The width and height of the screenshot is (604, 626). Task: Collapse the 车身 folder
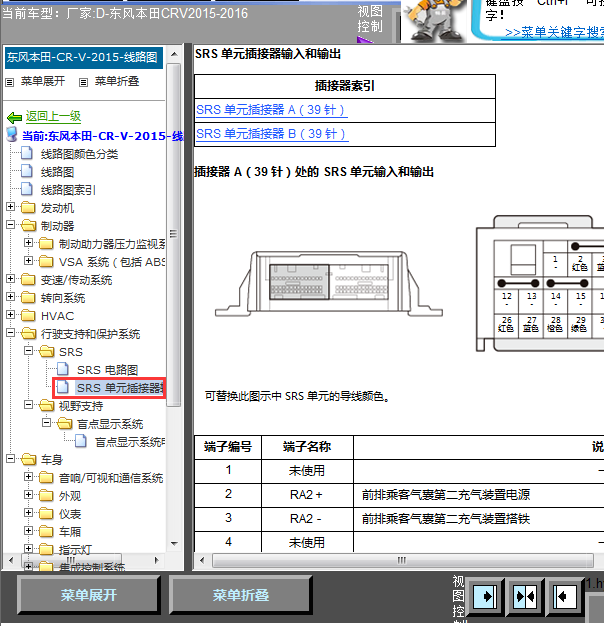[x=11, y=459]
